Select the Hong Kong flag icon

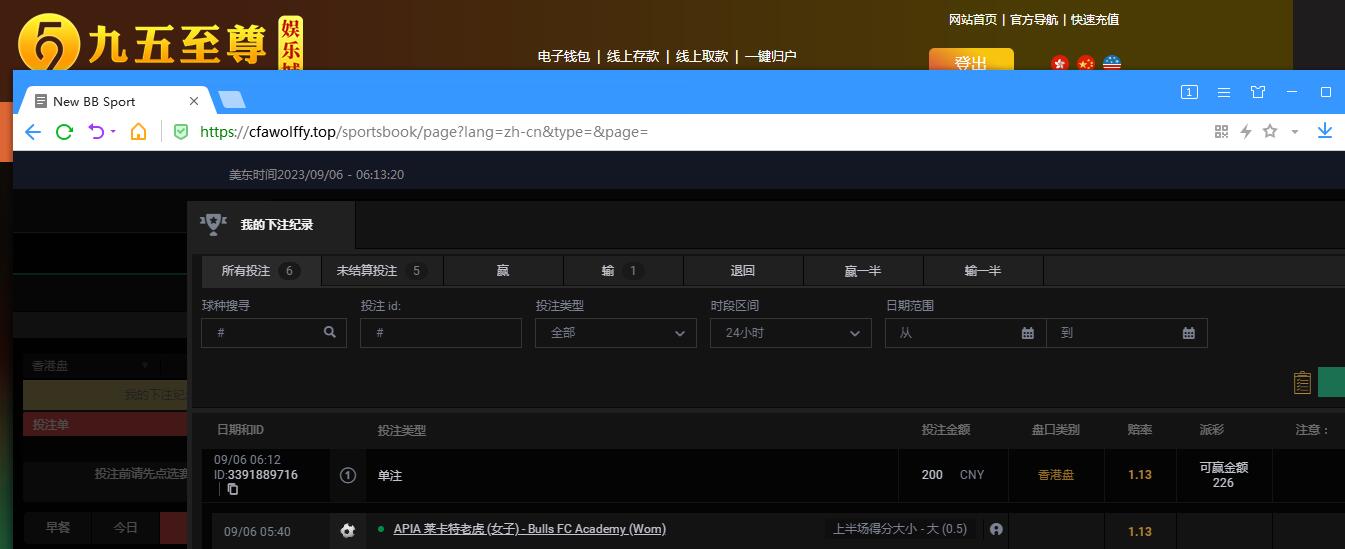tap(1060, 64)
